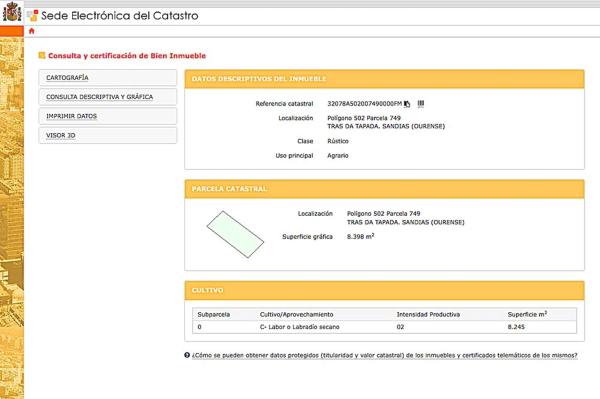Select the cadastral reference 32078A502007490000FM

coord(365,104)
